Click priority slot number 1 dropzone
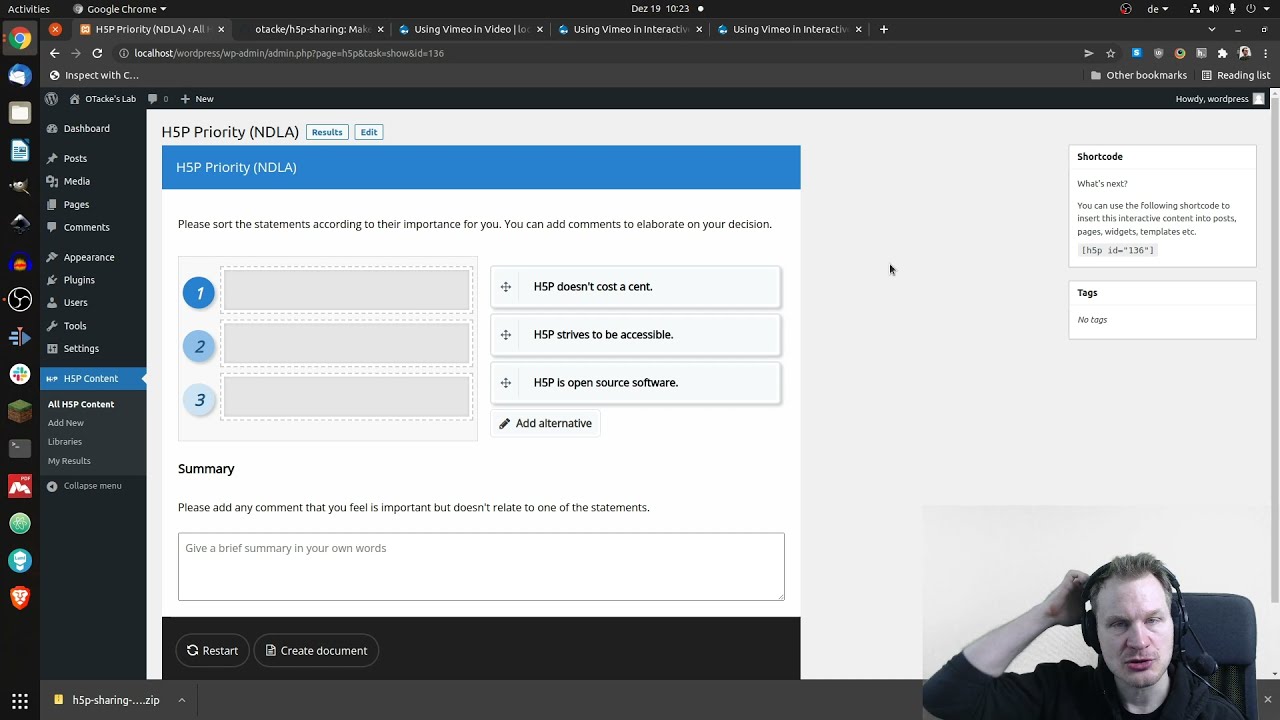The height and width of the screenshot is (720, 1280). click(346, 291)
